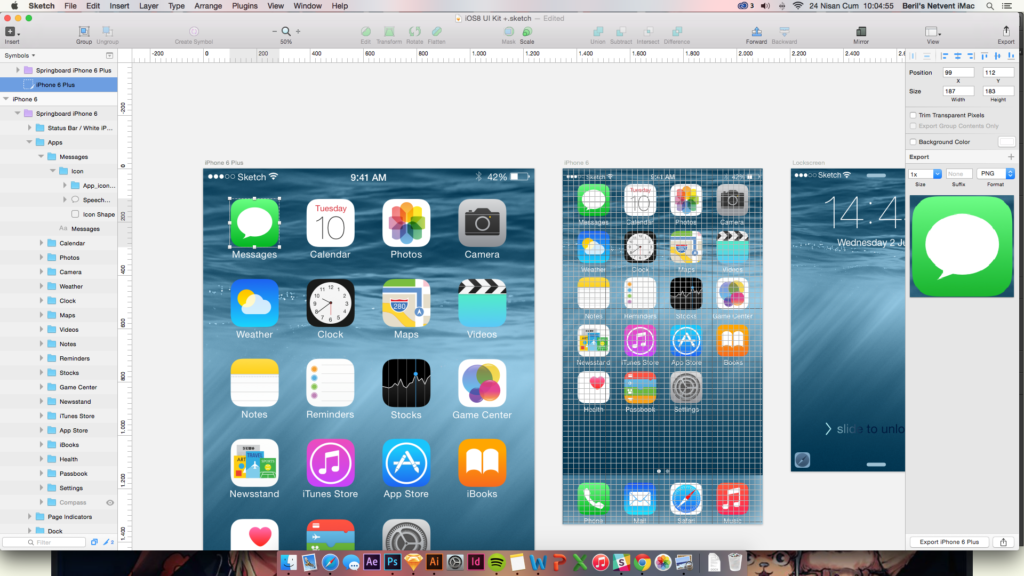Enable Trim Transparent Pixels checkbox
The width and height of the screenshot is (1024, 576).
tap(913, 115)
